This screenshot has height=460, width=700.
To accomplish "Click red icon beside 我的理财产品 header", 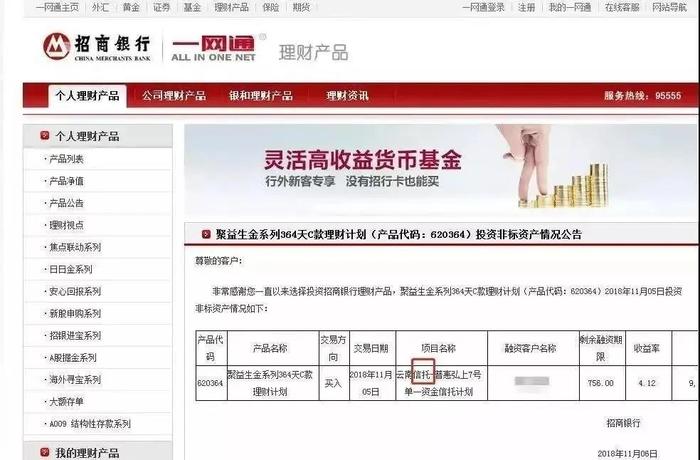I will point(45,452).
